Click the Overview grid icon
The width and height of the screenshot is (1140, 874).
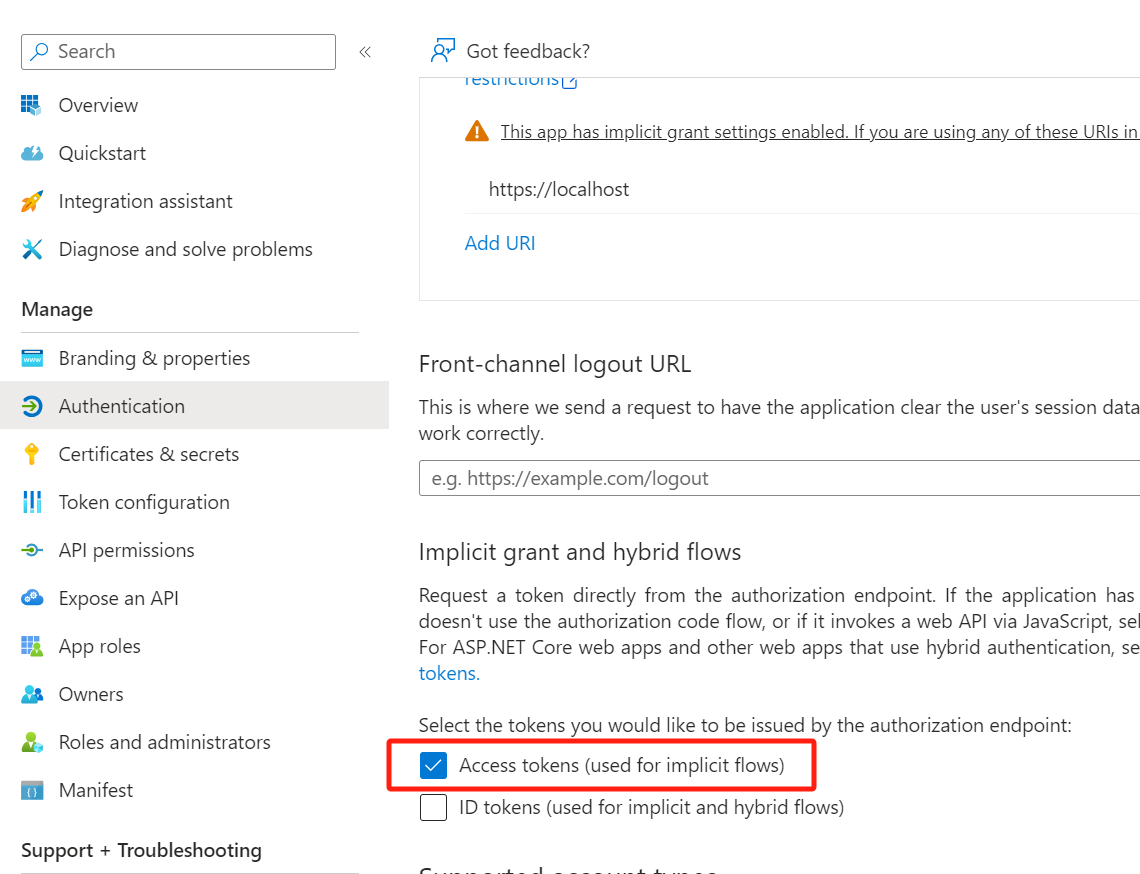point(31,105)
